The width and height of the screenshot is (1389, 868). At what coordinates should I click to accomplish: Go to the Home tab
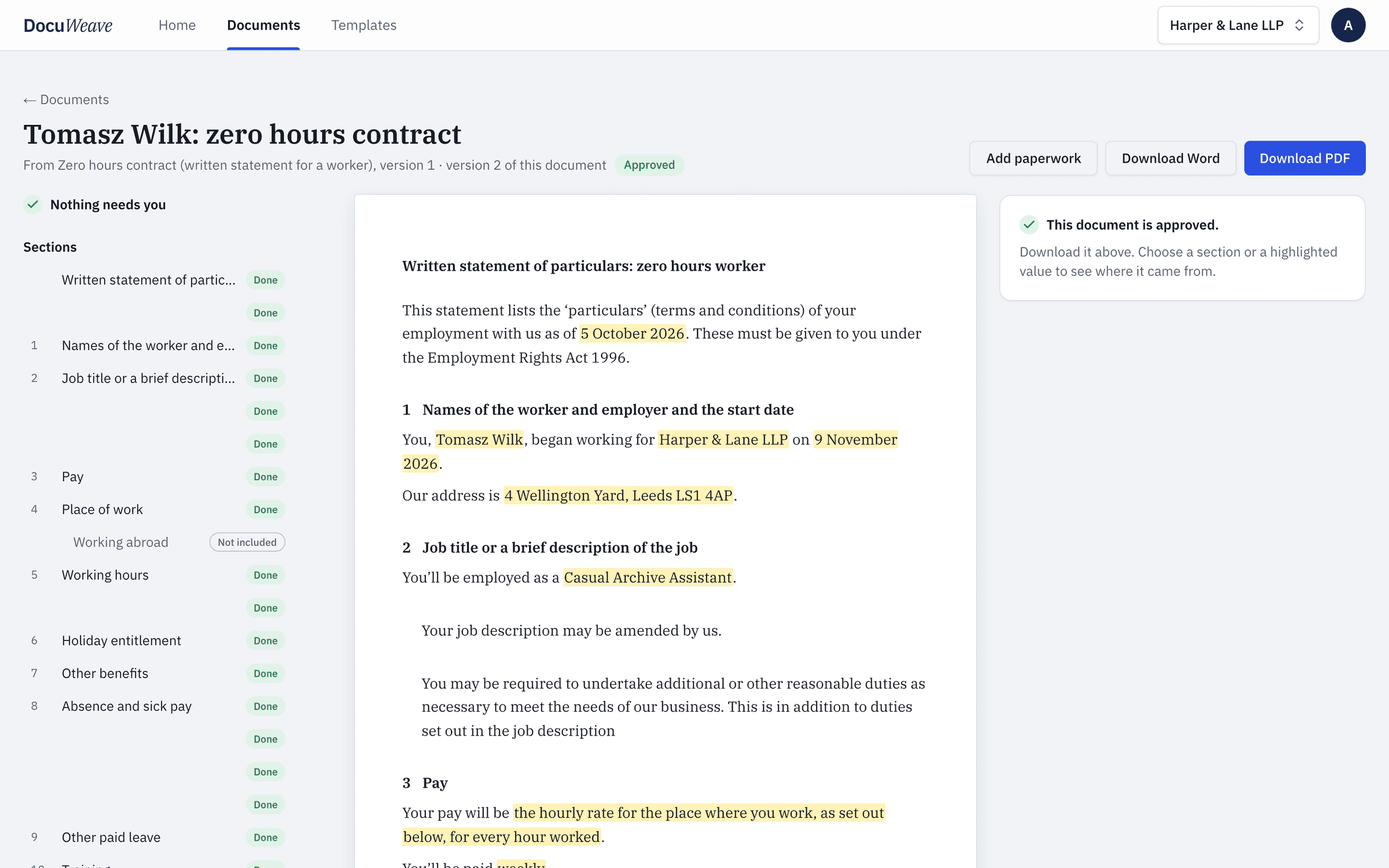point(177,25)
